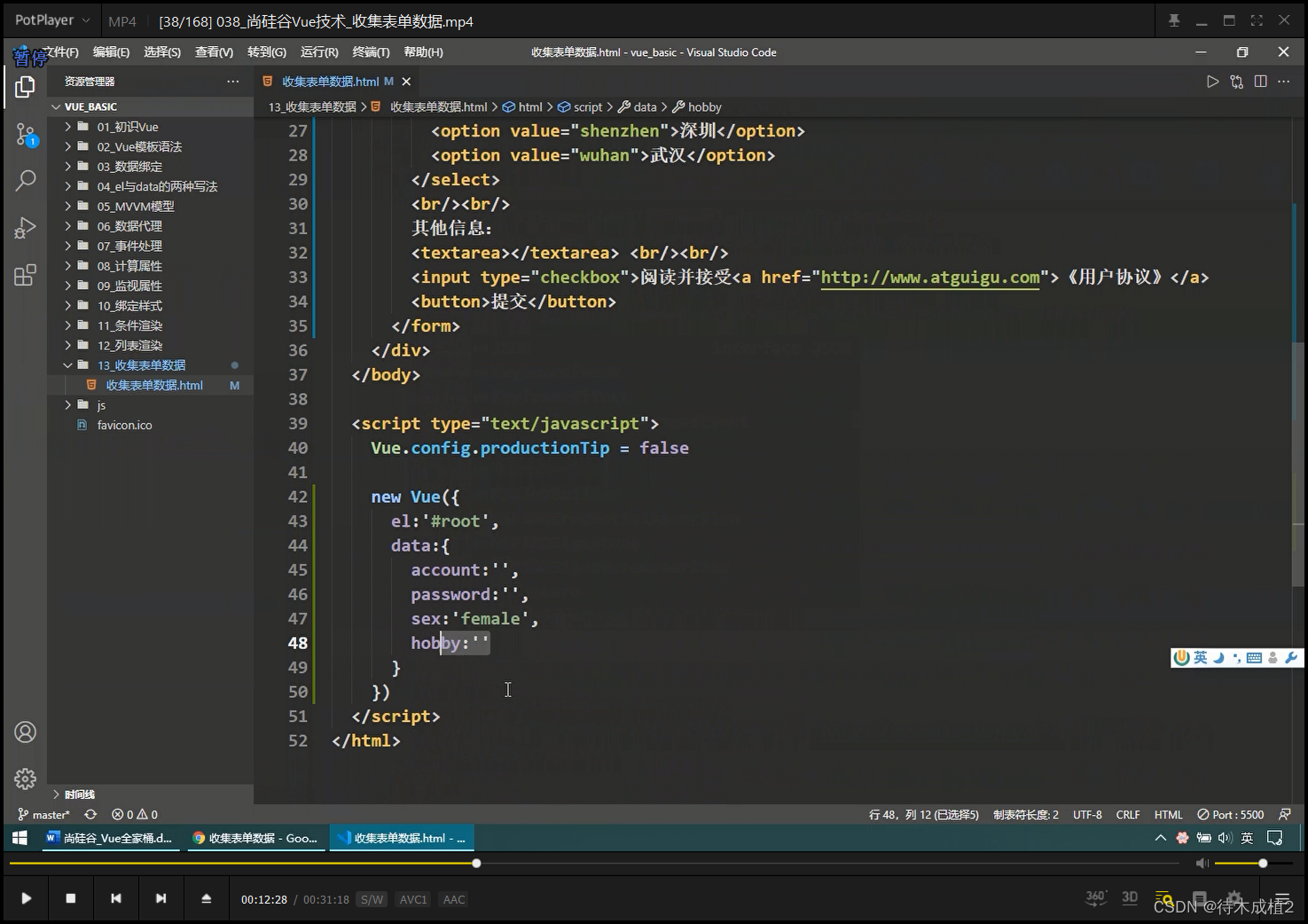Open the 编辑(E) menu

pyautogui.click(x=111, y=52)
